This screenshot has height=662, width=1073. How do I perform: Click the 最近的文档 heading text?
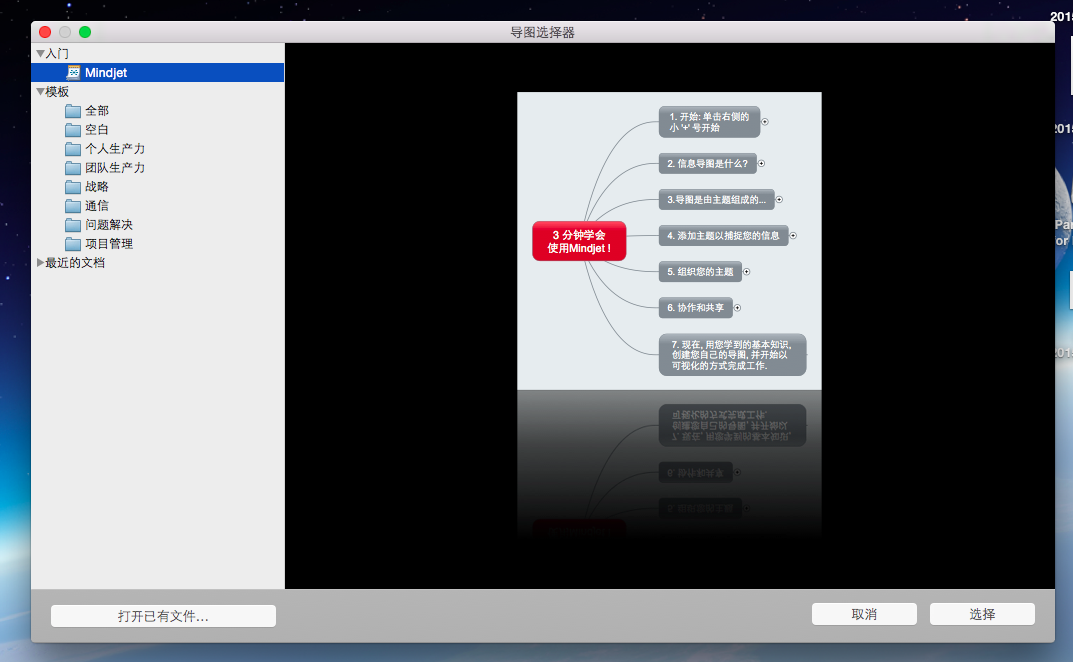click(x=75, y=263)
